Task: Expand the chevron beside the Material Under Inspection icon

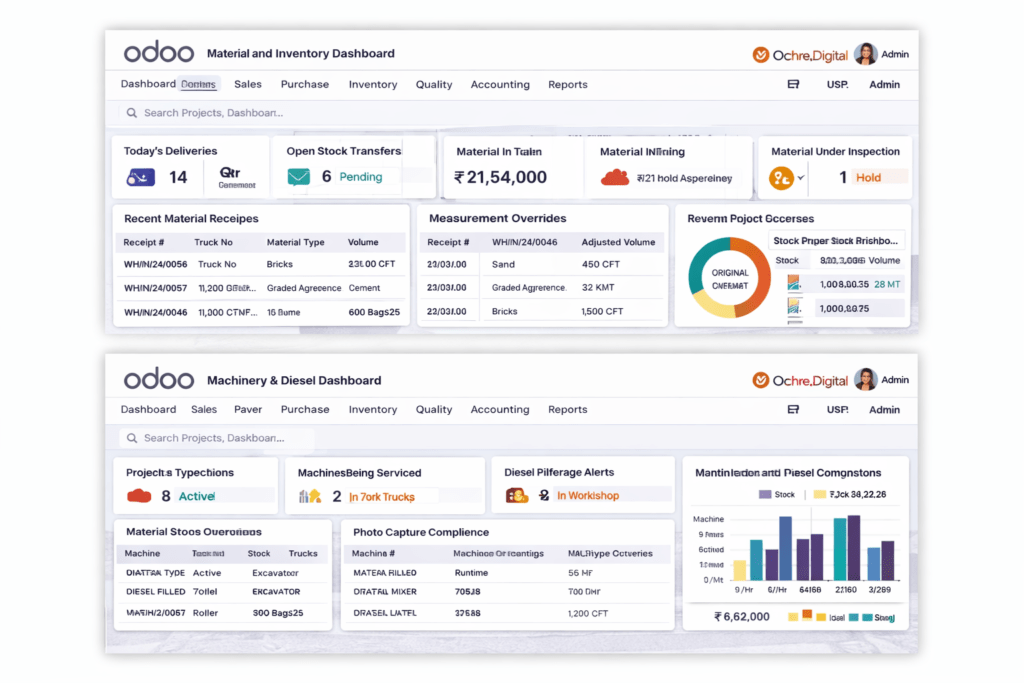Action: click(801, 178)
